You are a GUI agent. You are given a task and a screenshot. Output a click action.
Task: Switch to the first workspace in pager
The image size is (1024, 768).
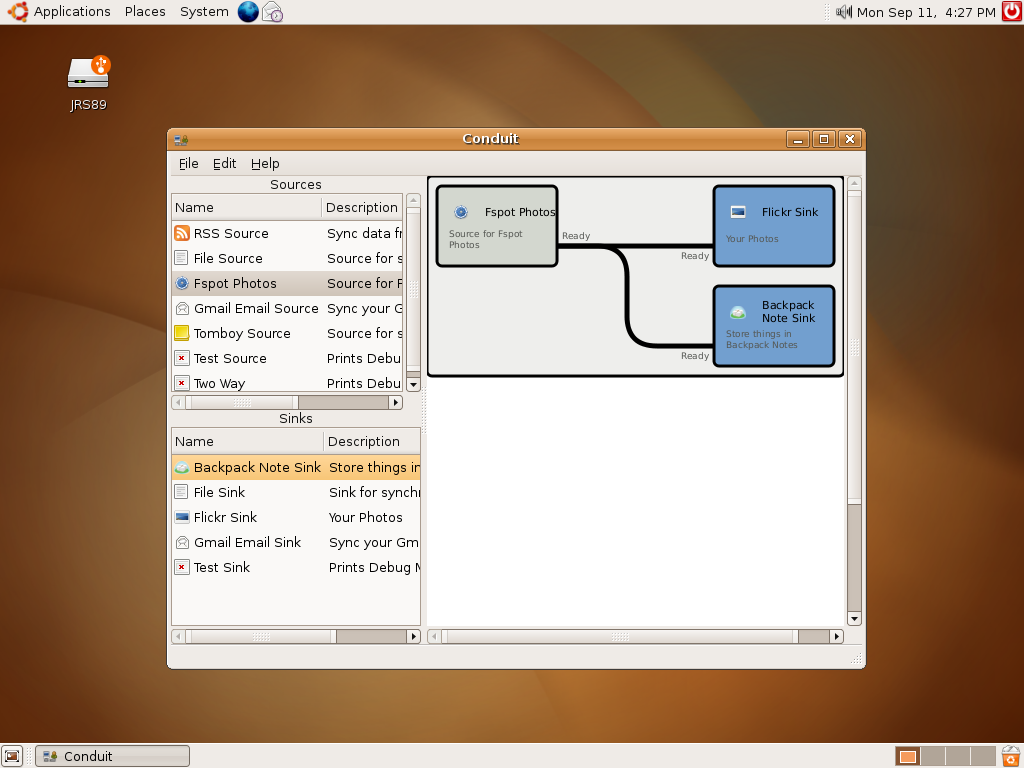click(x=908, y=756)
